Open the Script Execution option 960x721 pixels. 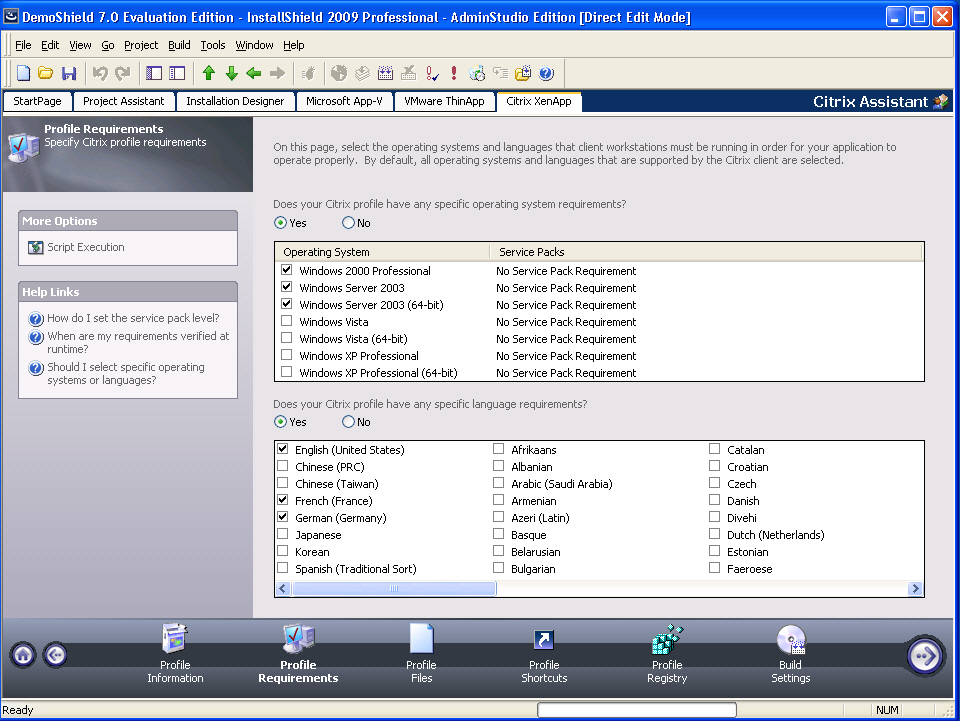click(85, 247)
